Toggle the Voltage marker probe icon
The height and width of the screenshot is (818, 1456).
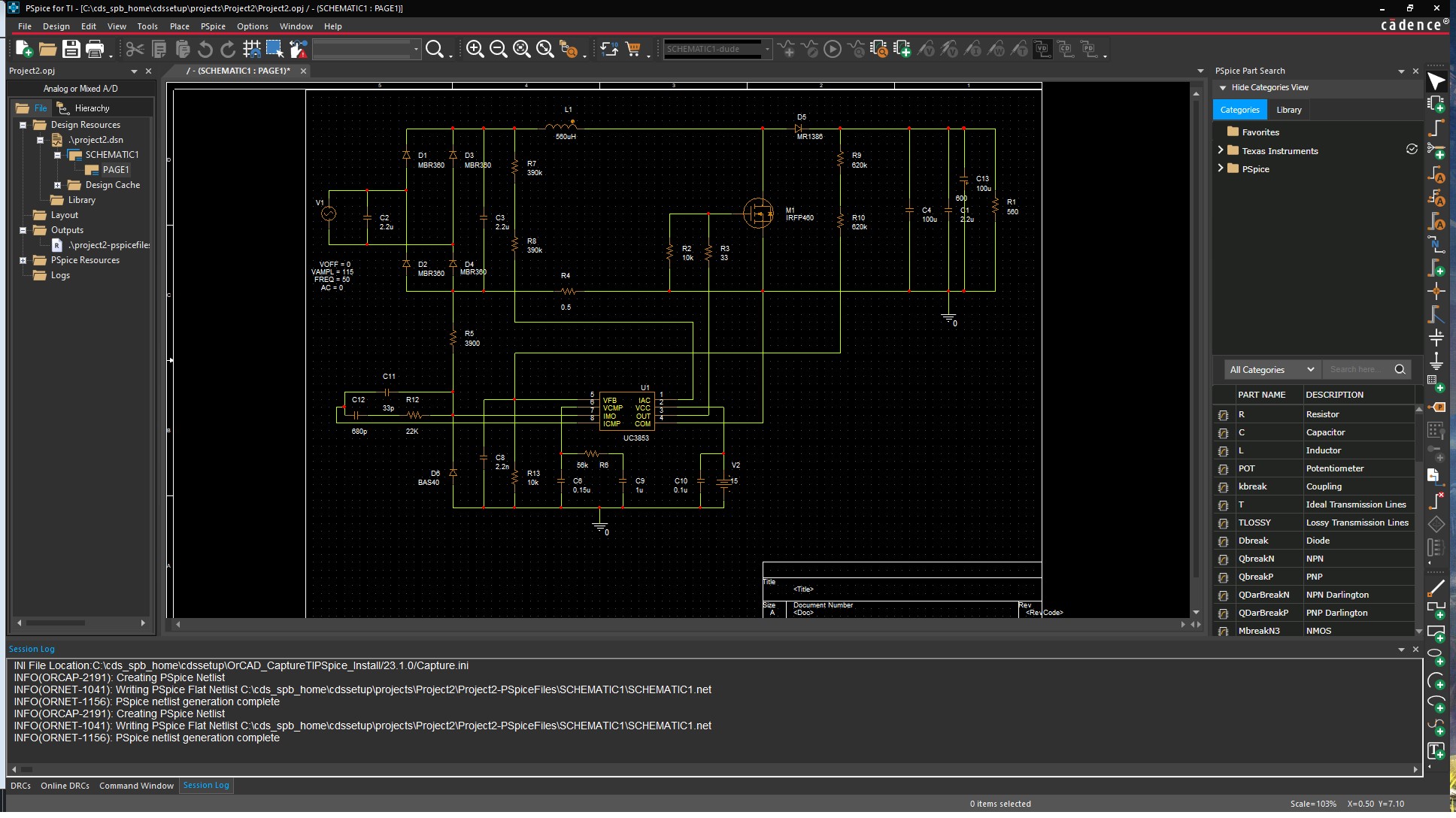tap(926, 49)
